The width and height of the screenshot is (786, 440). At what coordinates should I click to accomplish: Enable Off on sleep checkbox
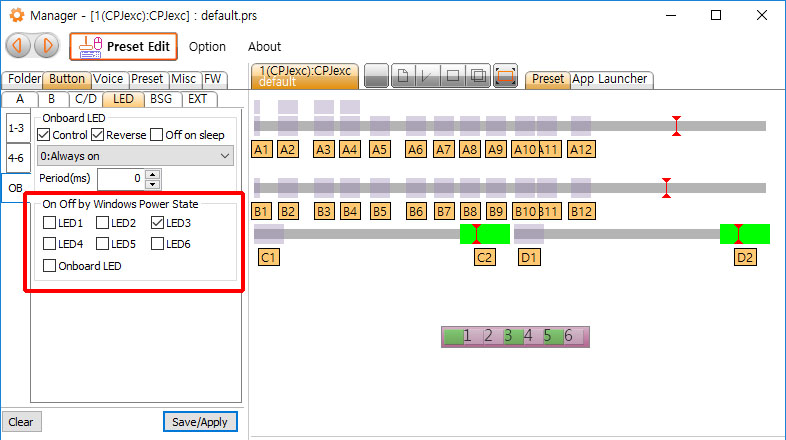[x=157, y=135]
